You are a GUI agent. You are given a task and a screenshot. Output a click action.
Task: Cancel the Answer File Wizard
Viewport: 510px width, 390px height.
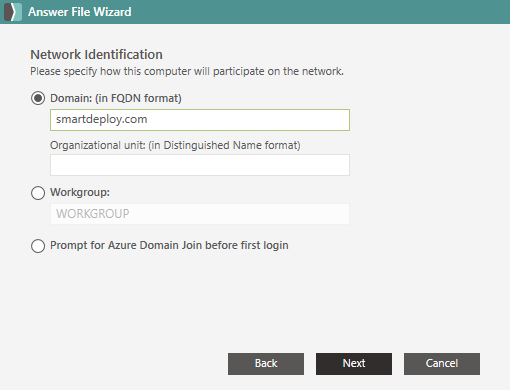tap(442, 364)
